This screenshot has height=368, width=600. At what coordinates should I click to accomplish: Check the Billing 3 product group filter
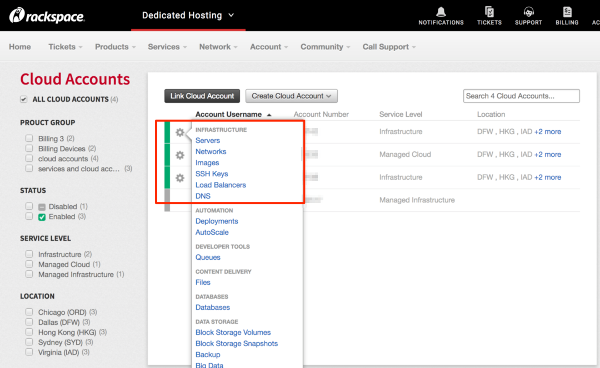pos(29,138)
